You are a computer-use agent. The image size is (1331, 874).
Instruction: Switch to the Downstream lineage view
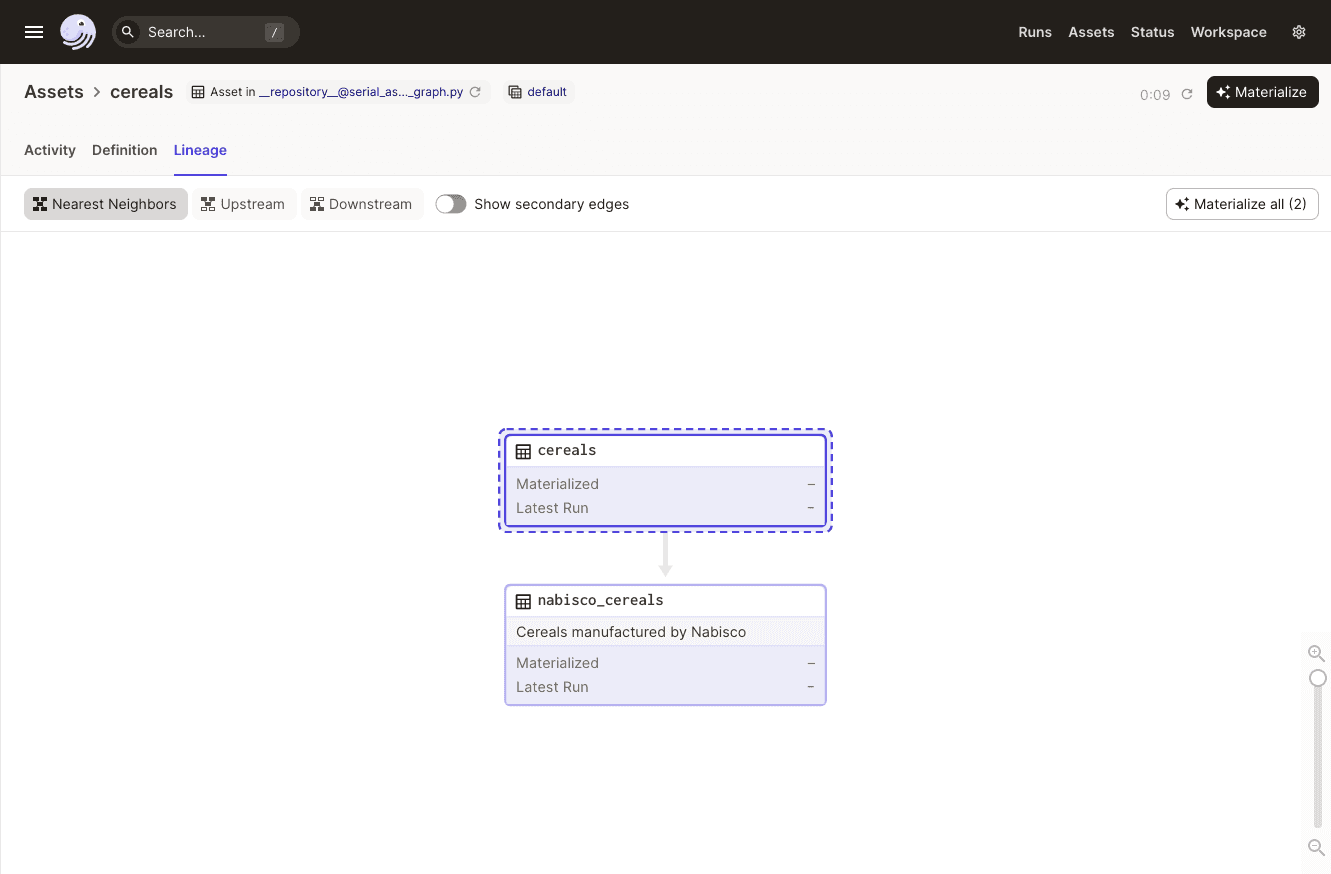[361, 204]
